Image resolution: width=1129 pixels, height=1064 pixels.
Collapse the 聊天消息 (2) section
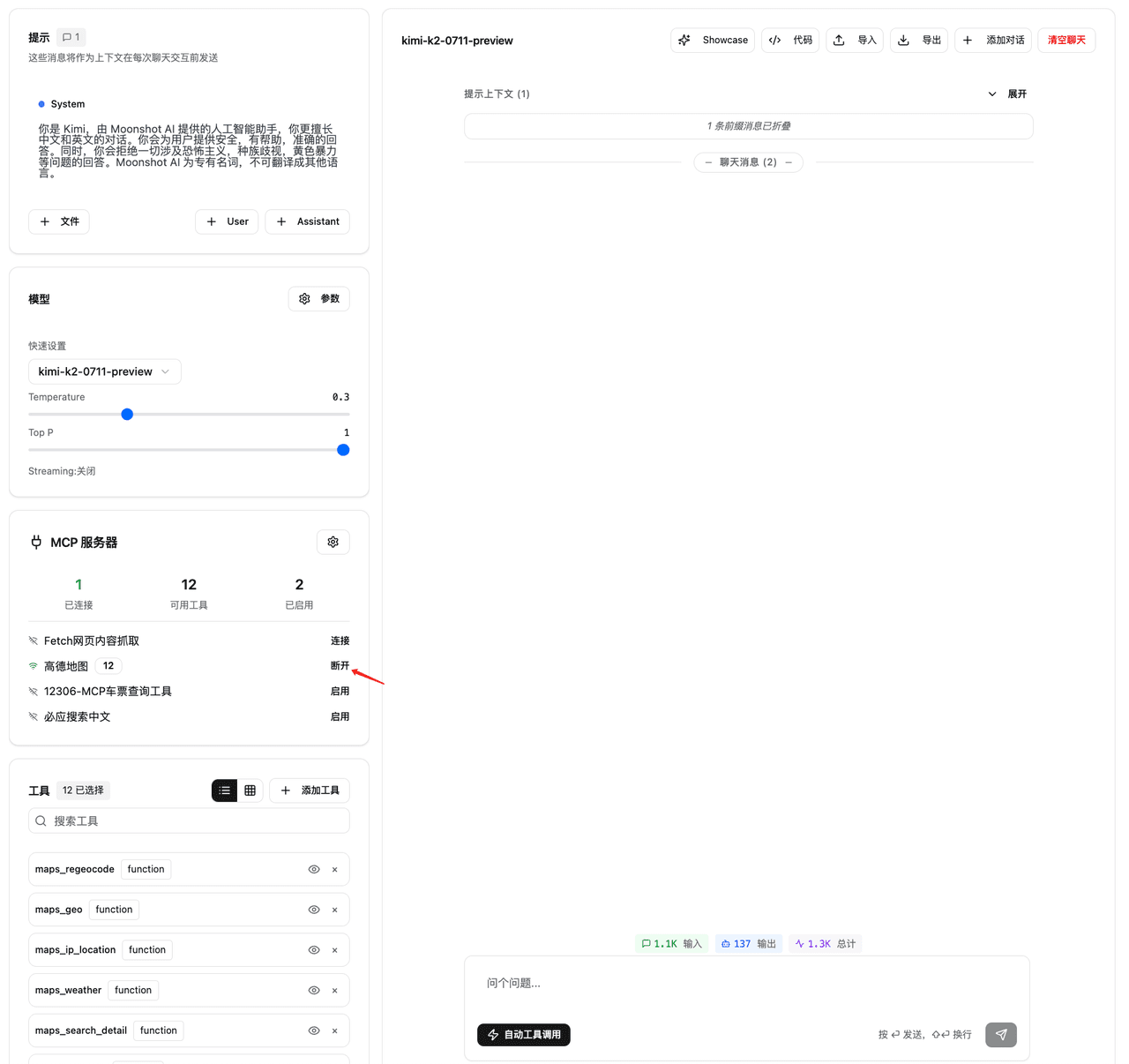[x=748, y=162]
